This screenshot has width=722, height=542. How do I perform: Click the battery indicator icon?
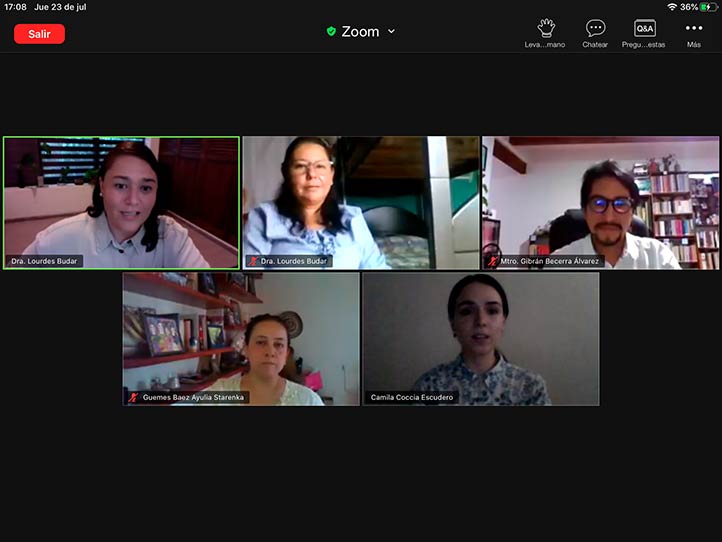(708, 7)
